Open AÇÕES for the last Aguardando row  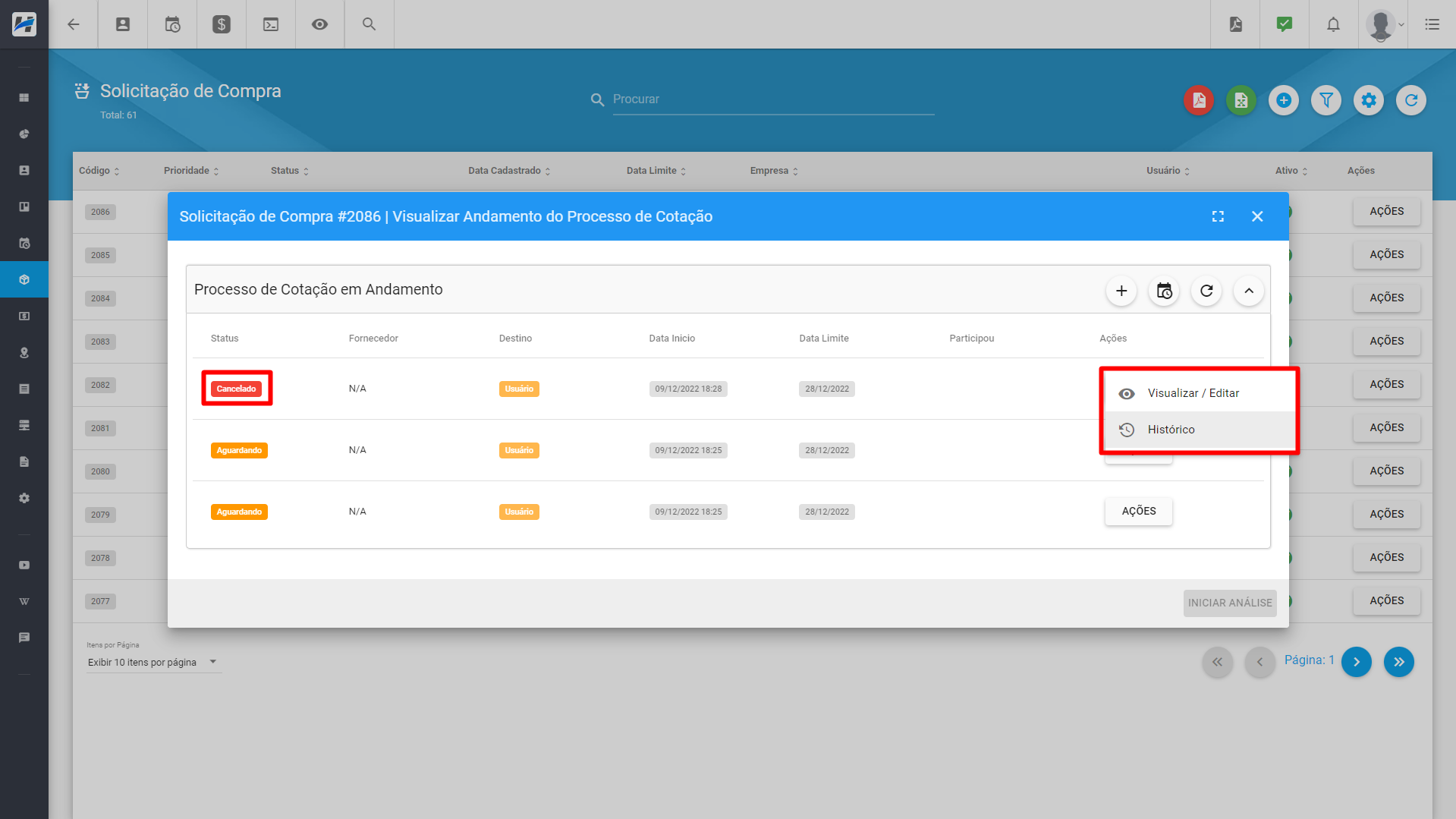tap(1138, 511)
